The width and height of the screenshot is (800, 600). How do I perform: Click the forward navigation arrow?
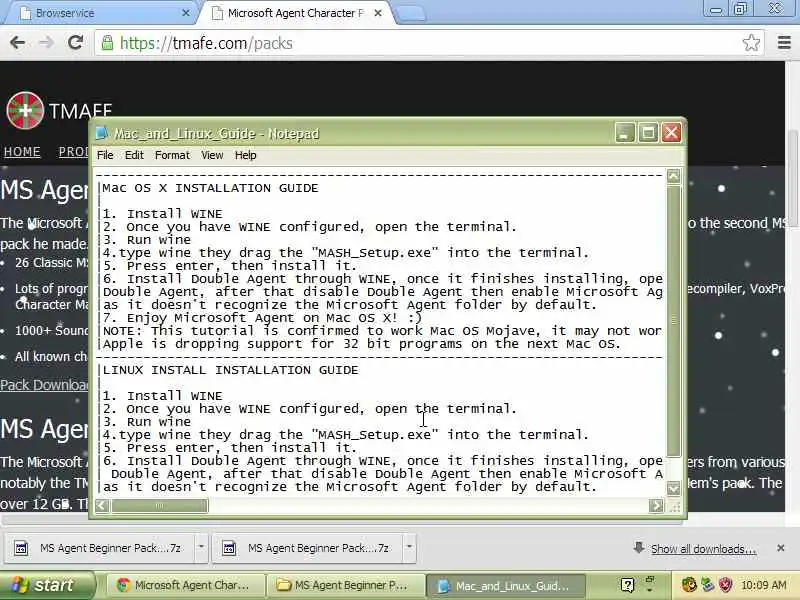[46, 42]
